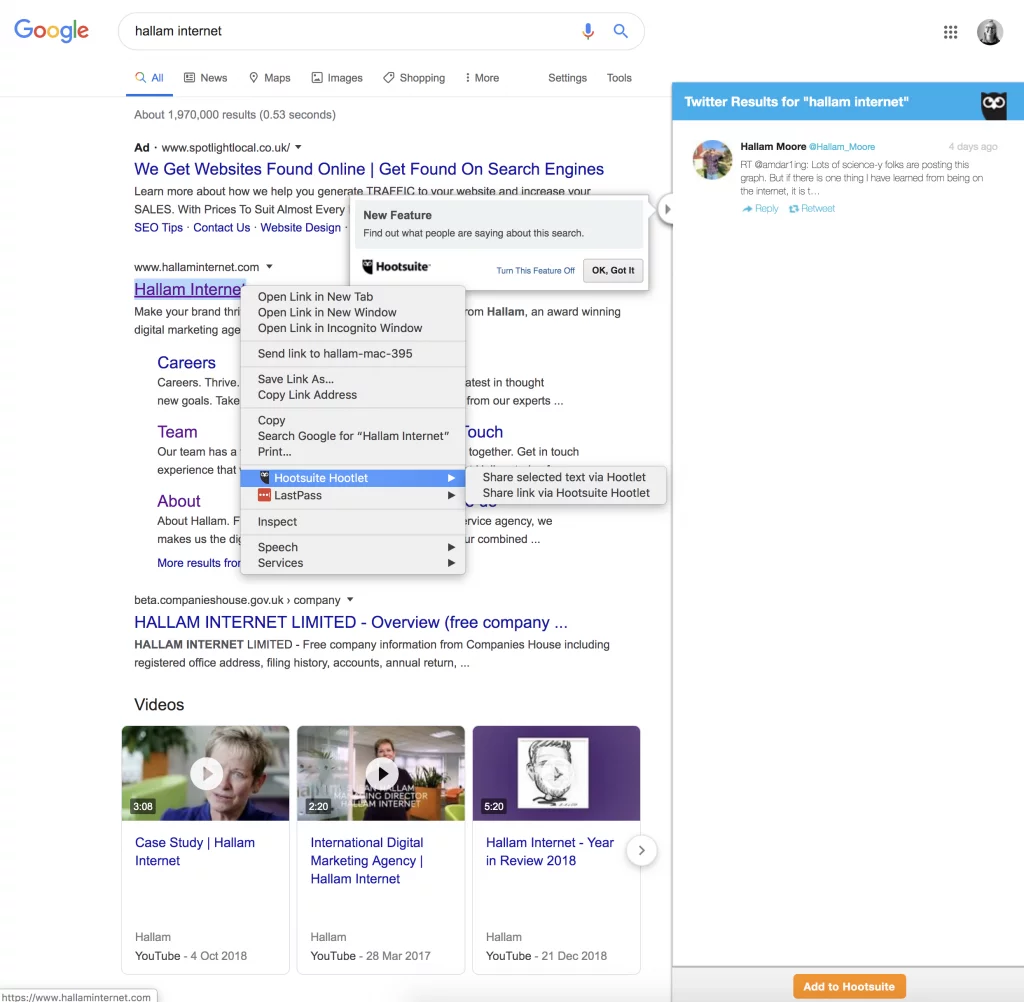Show next videos with the carousel arrow
The height and width of the screenshot is (1002, 1024).
coord(641,850)
